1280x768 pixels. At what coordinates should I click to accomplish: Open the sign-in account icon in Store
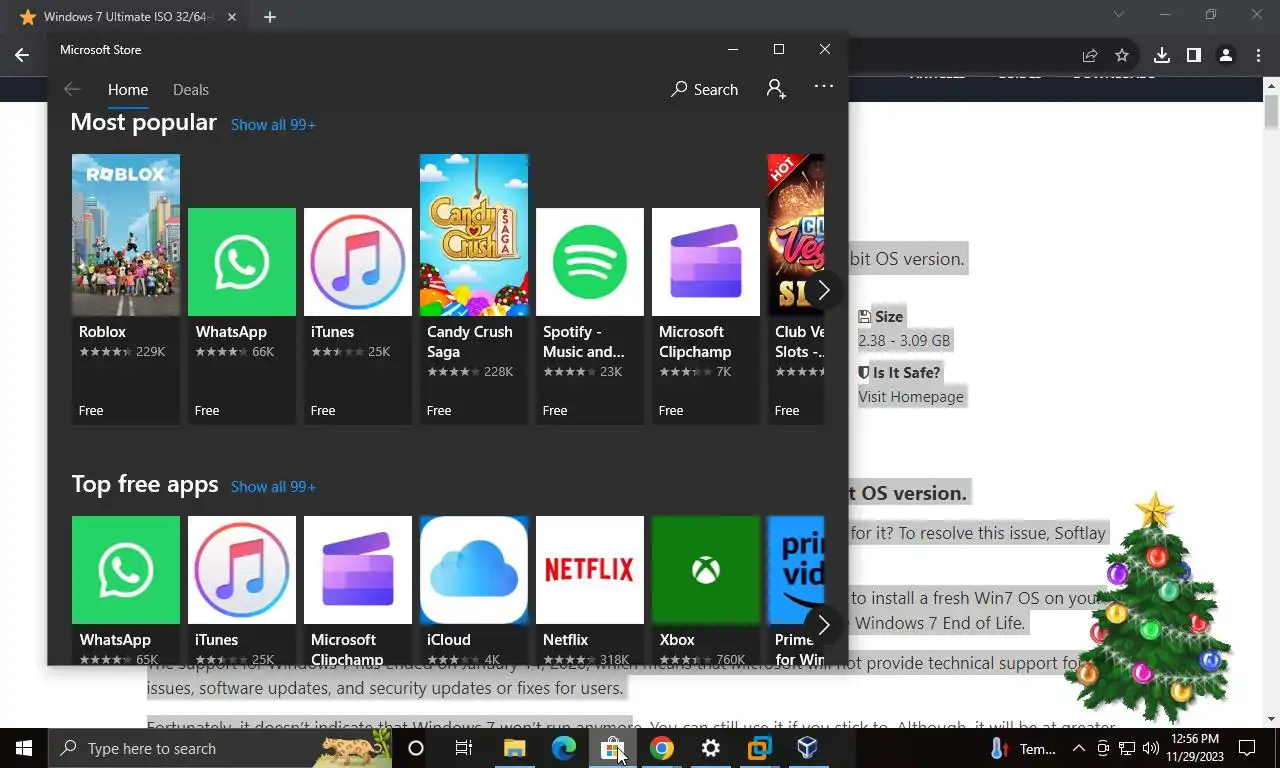776,89
